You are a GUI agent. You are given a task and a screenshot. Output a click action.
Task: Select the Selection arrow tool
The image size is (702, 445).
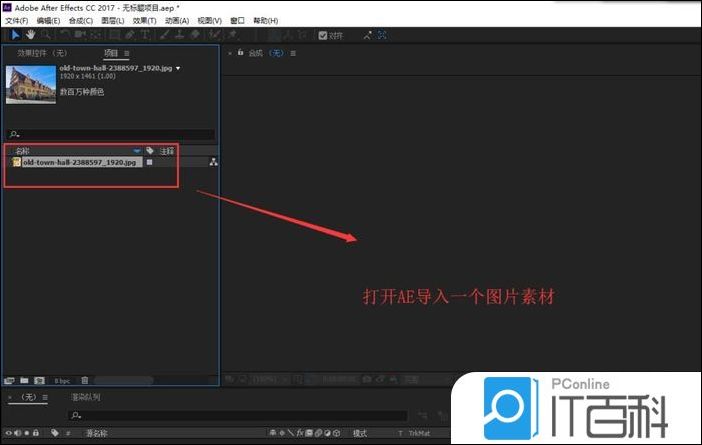16,35
